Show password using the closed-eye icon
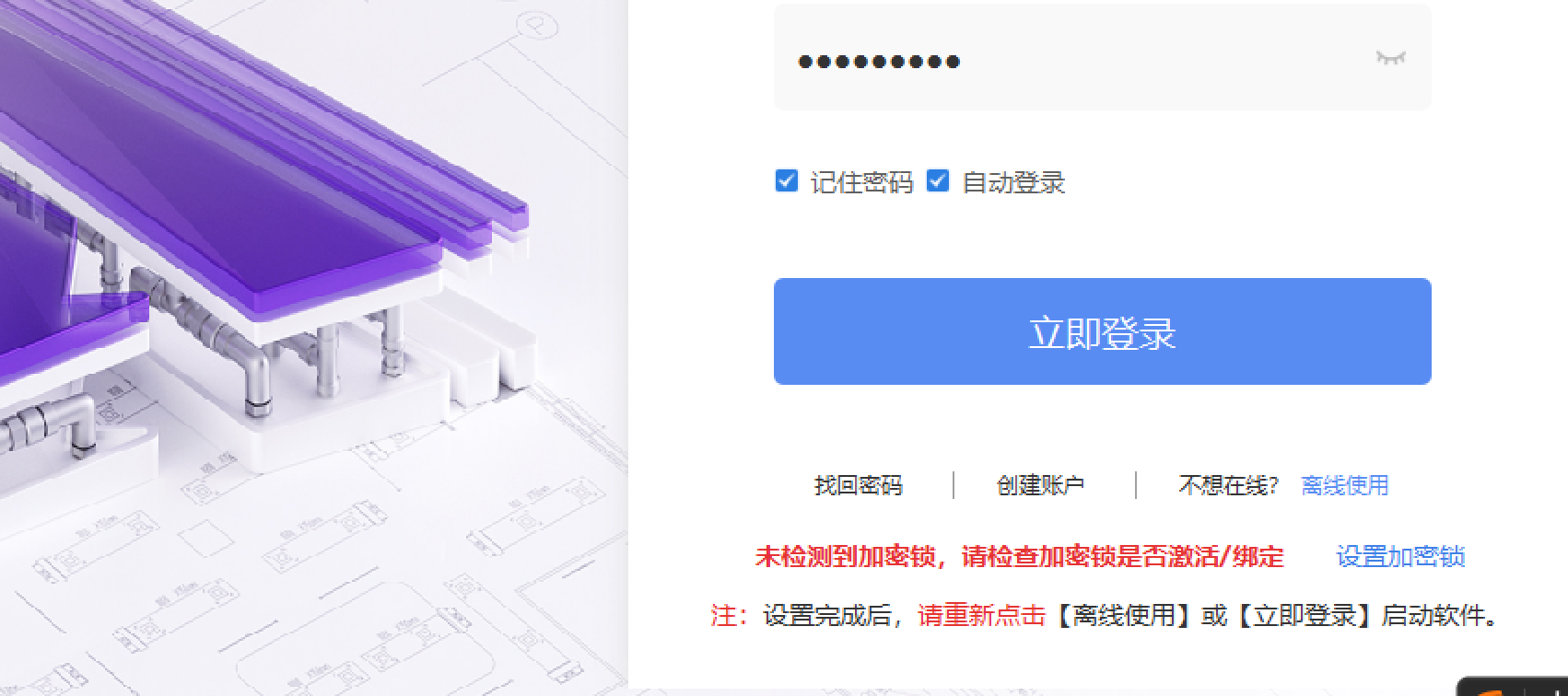 pos(1390,58)
